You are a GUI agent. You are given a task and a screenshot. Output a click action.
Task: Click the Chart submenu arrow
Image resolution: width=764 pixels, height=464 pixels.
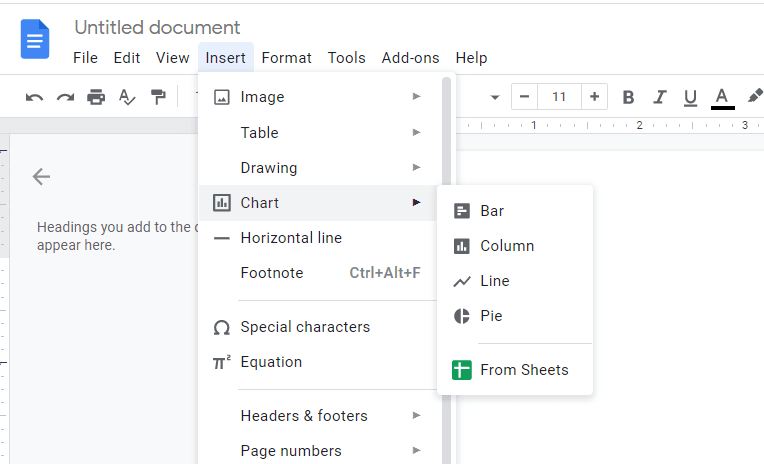tap(416, 202)
